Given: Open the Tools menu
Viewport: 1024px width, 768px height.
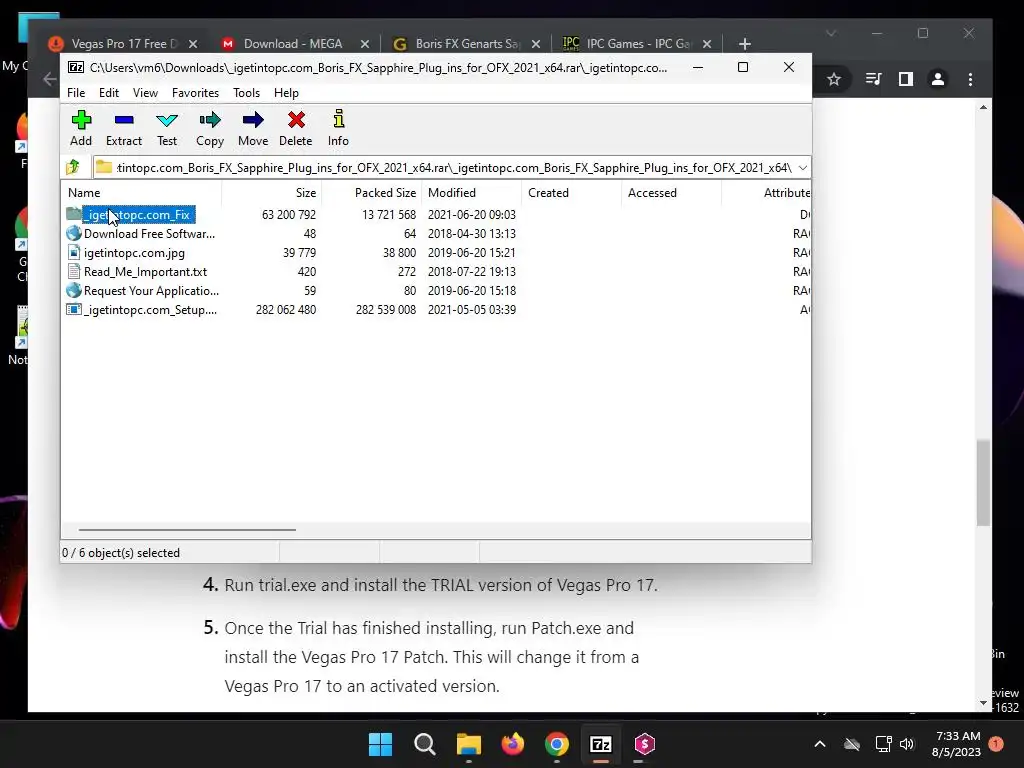Looking at the screenshot, I should [x=246, y=93].
